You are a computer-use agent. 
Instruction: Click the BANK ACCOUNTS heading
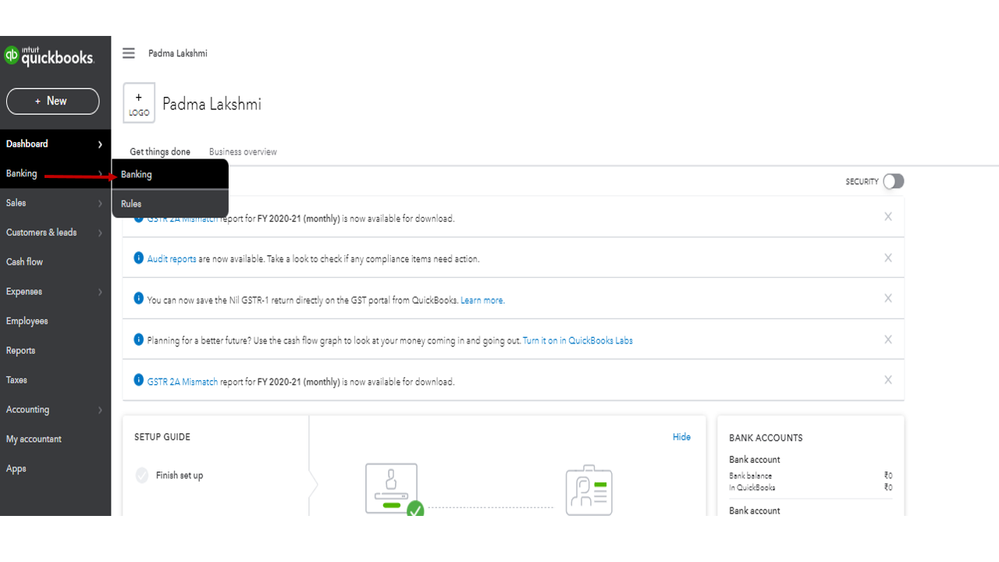coord(766,438)
